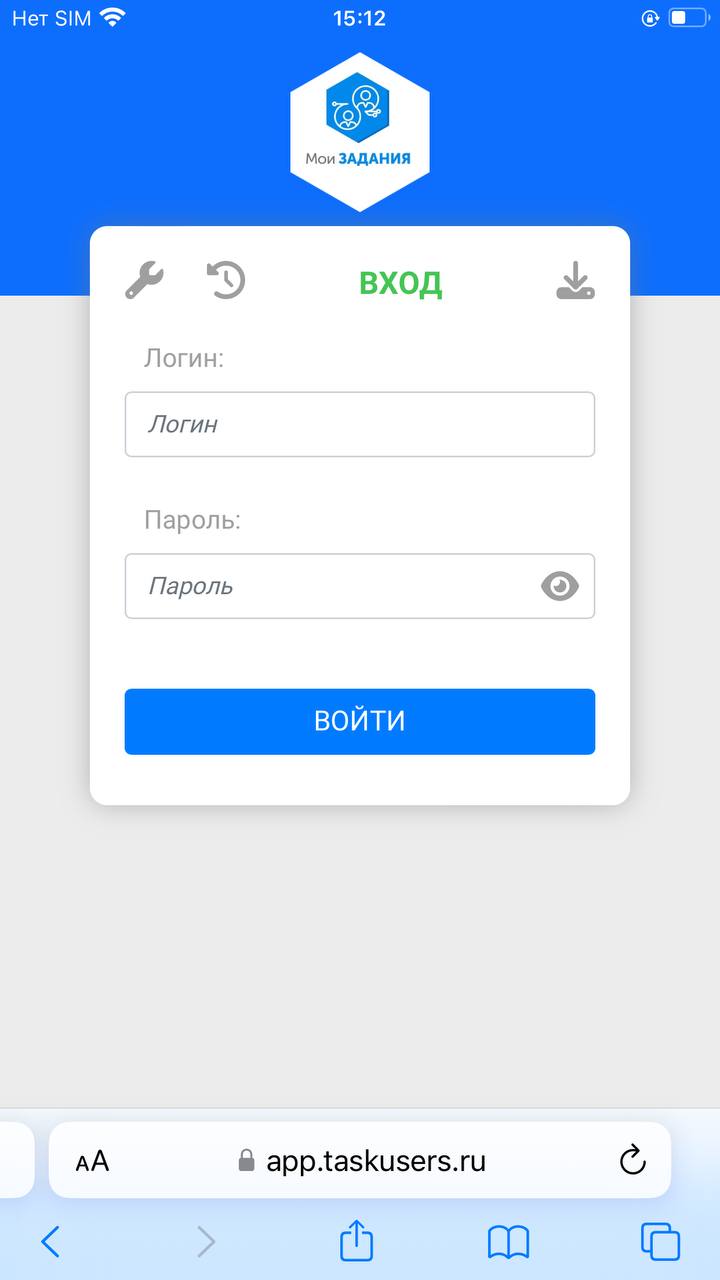Open the Safari share sheet

tap(357, 1241)
